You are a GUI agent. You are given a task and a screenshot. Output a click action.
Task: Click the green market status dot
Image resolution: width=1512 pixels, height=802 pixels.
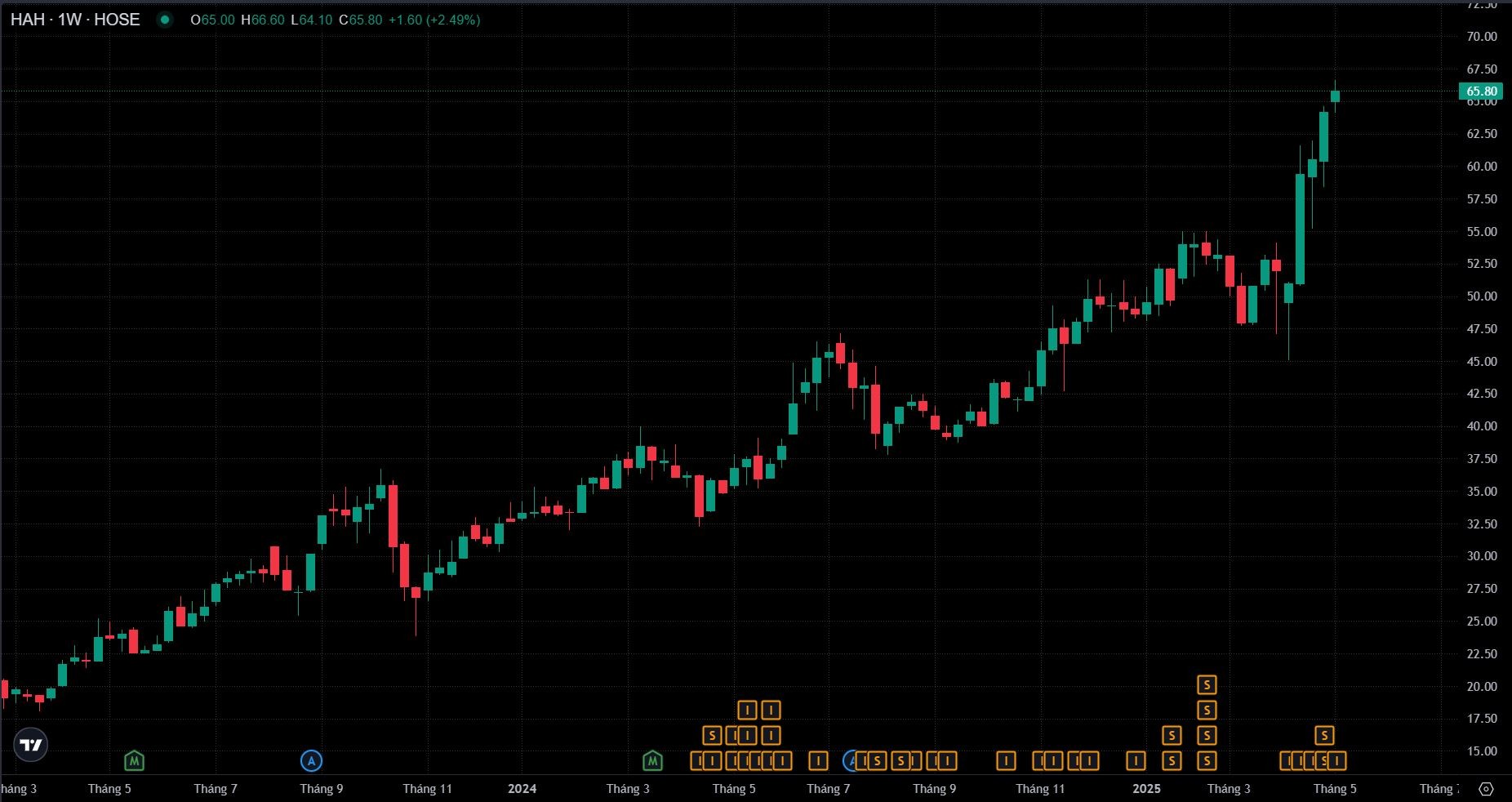pyautogui.click(x=165, y=20)
